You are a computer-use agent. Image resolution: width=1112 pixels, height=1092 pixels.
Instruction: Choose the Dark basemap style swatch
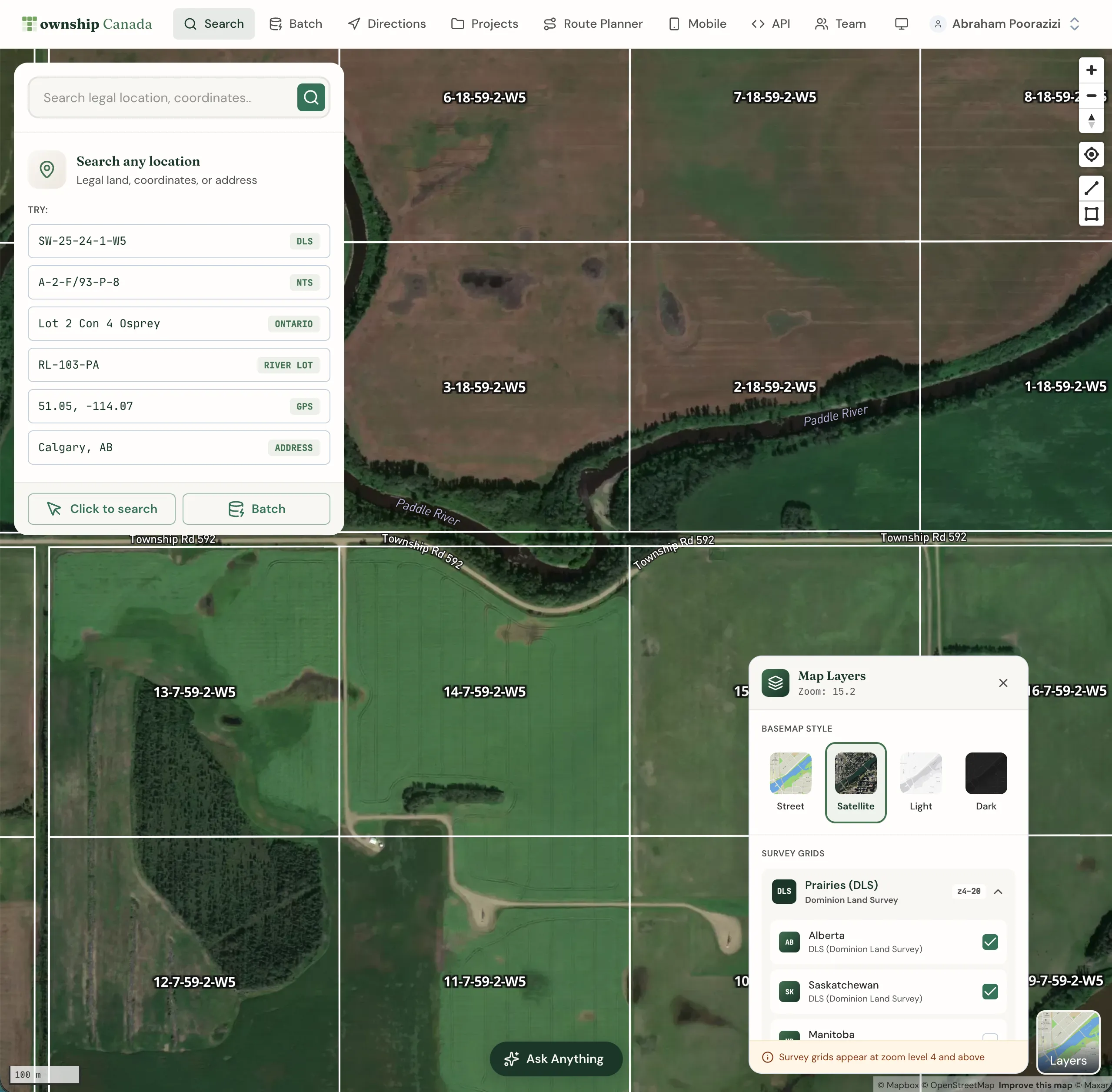[x=985, y=774]
